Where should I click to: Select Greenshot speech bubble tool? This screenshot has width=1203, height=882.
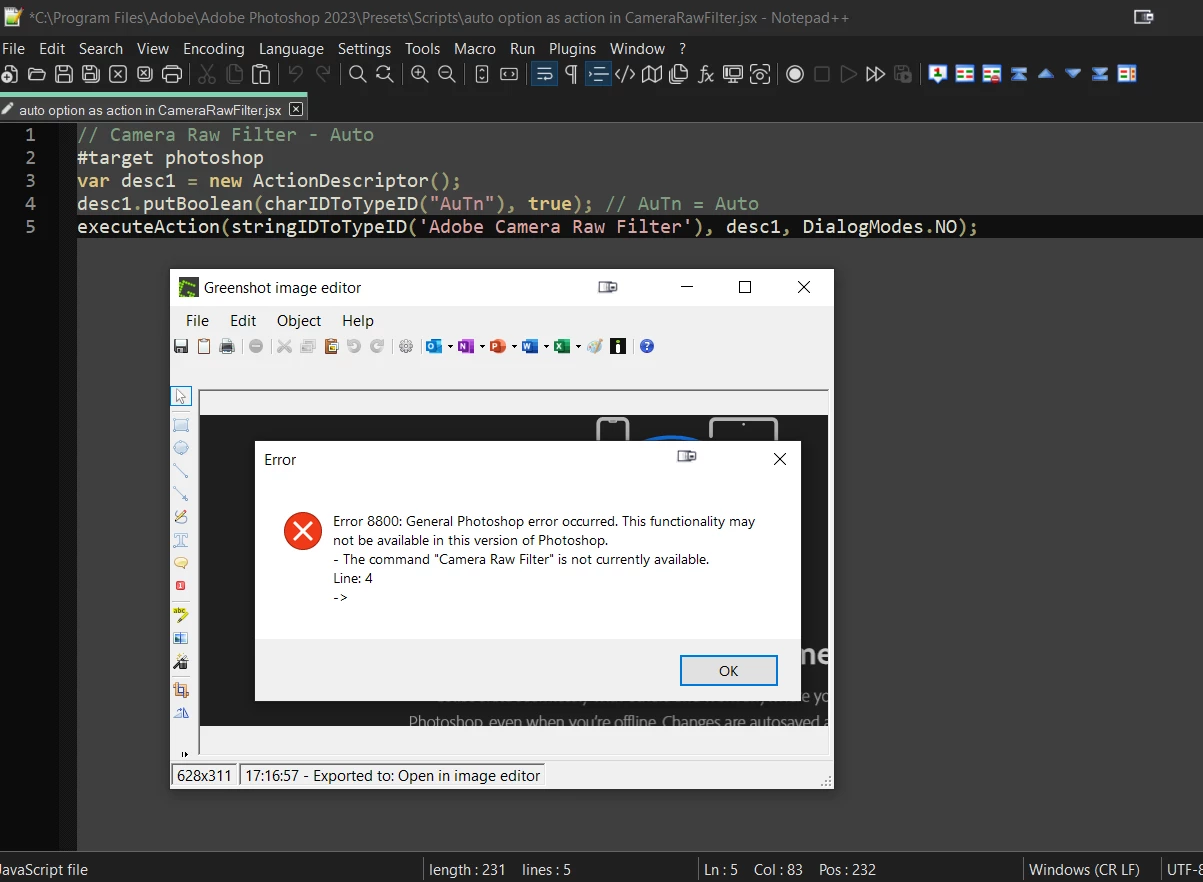coord(181,563)
